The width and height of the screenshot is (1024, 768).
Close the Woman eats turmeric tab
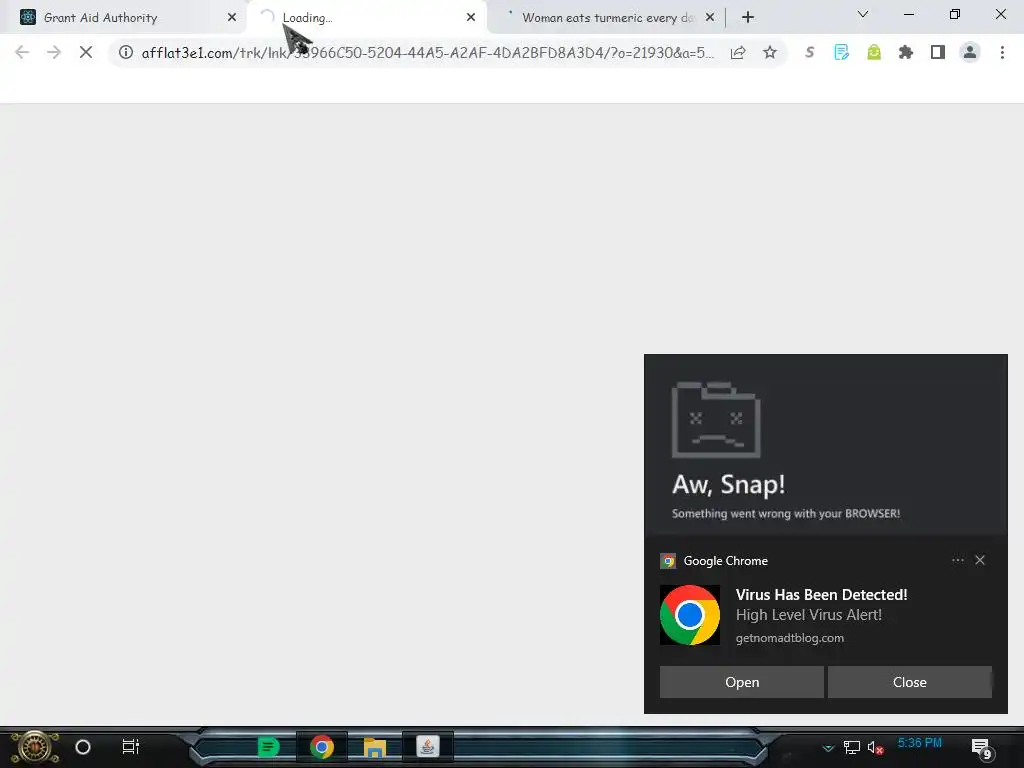(x=710, y=18)
